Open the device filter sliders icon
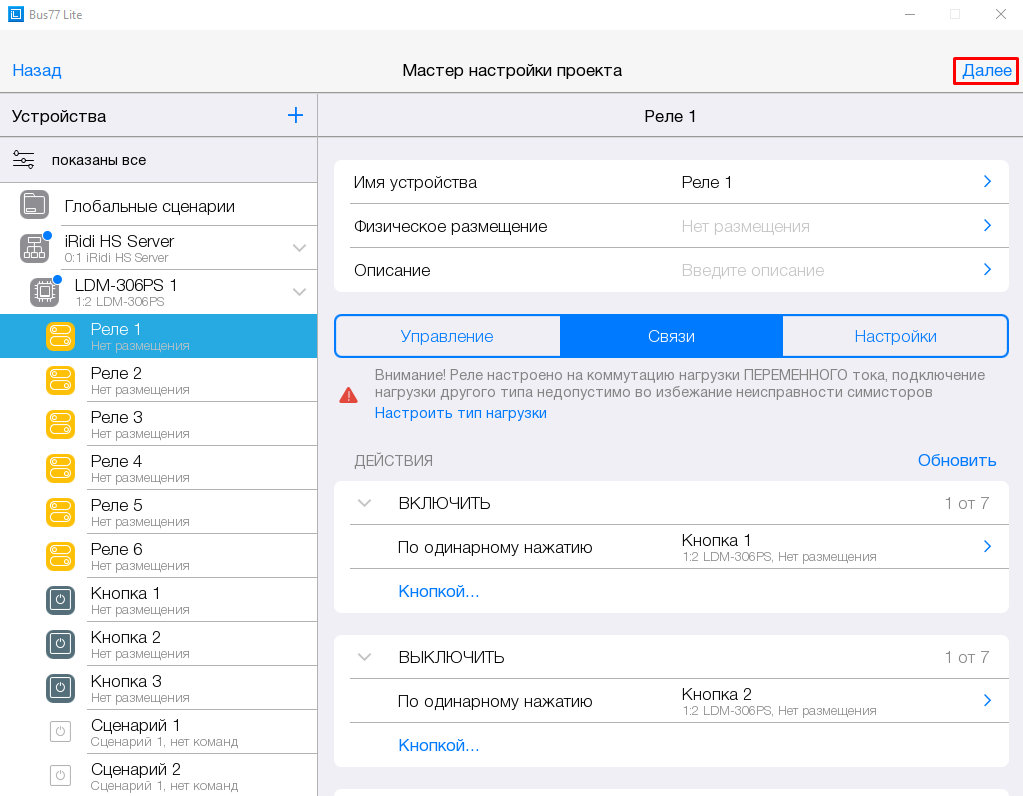This screenshot has height=796, width=1023. coord(24,160)
